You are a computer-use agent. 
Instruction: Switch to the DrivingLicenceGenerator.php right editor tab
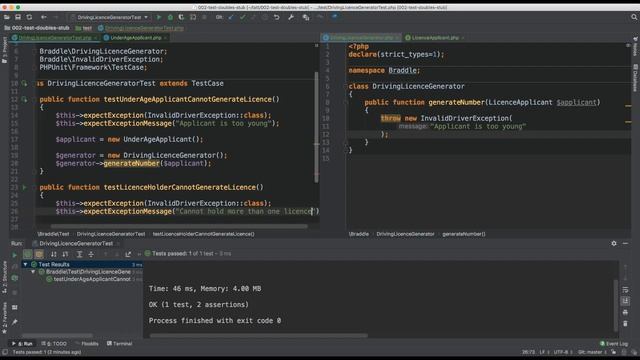[361, 38]
